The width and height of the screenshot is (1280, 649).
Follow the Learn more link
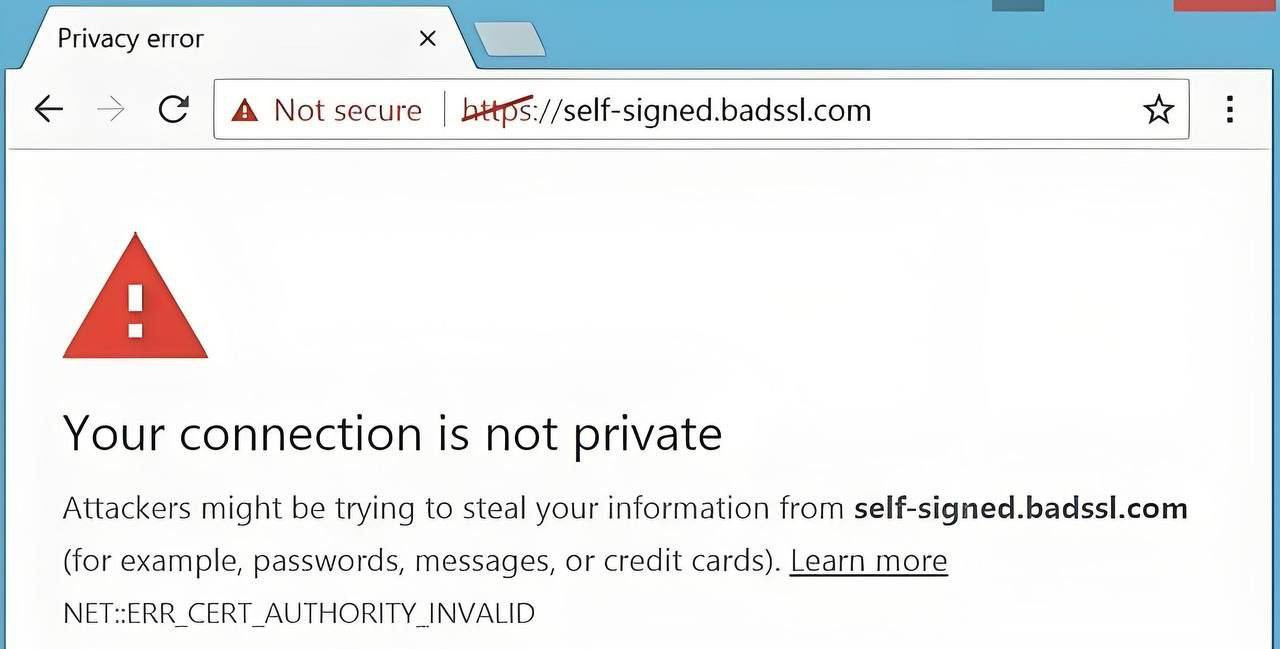[x=868, y=561]
